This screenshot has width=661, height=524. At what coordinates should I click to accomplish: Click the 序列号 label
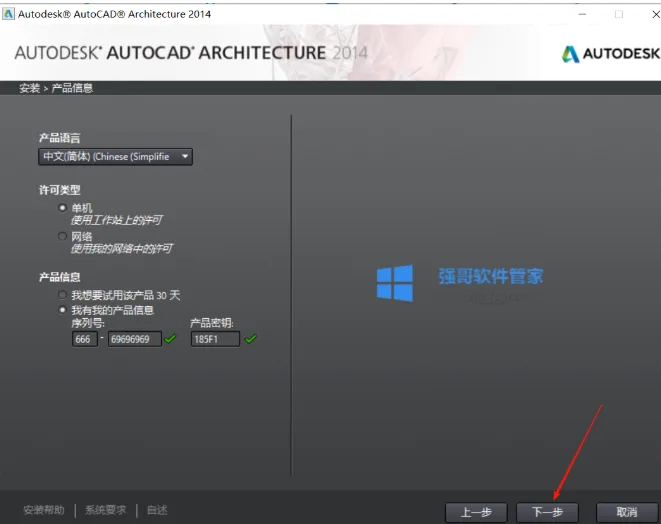[x=88, y=323]
